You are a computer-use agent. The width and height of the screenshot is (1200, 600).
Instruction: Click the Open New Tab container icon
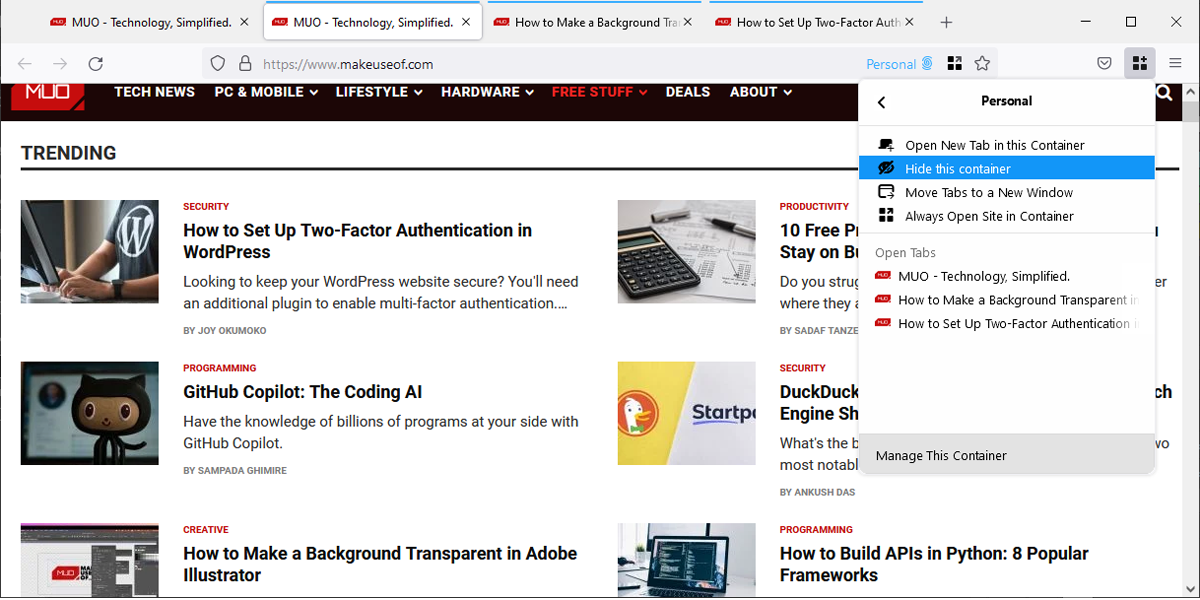coord(886,145)
